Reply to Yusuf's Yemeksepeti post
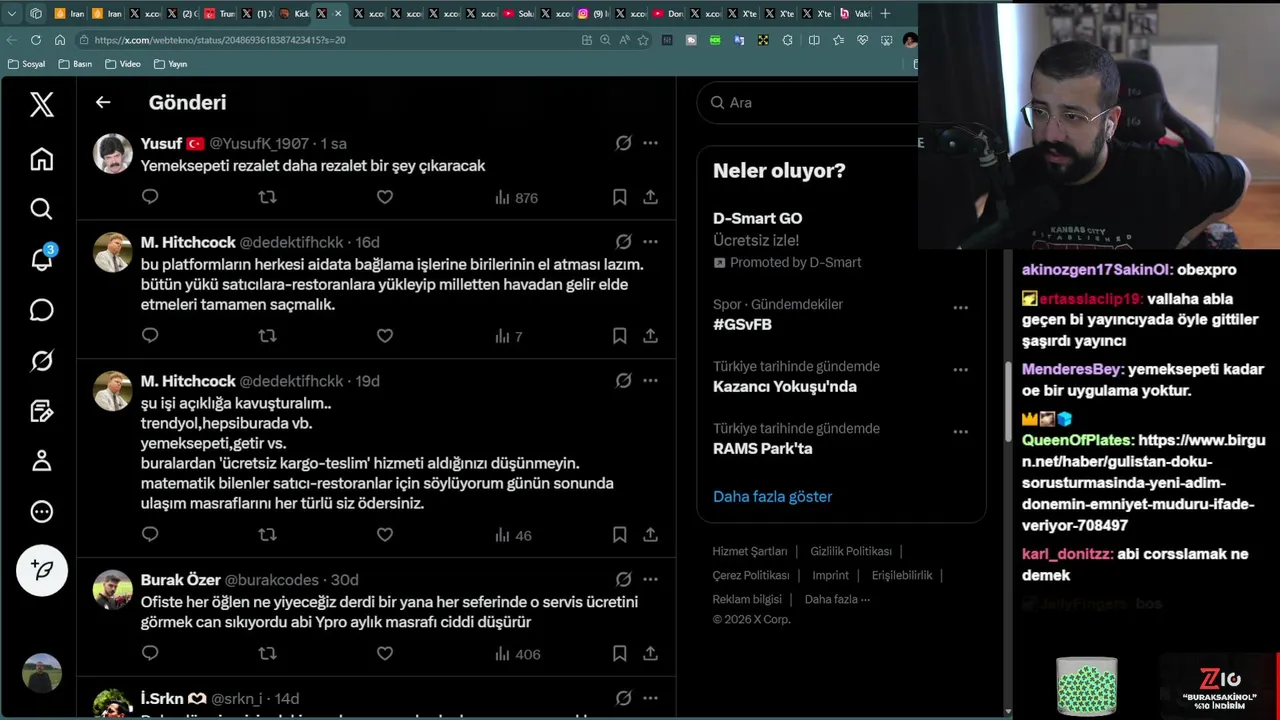This screenshot has height=720, width=1280. click(150, 197)
